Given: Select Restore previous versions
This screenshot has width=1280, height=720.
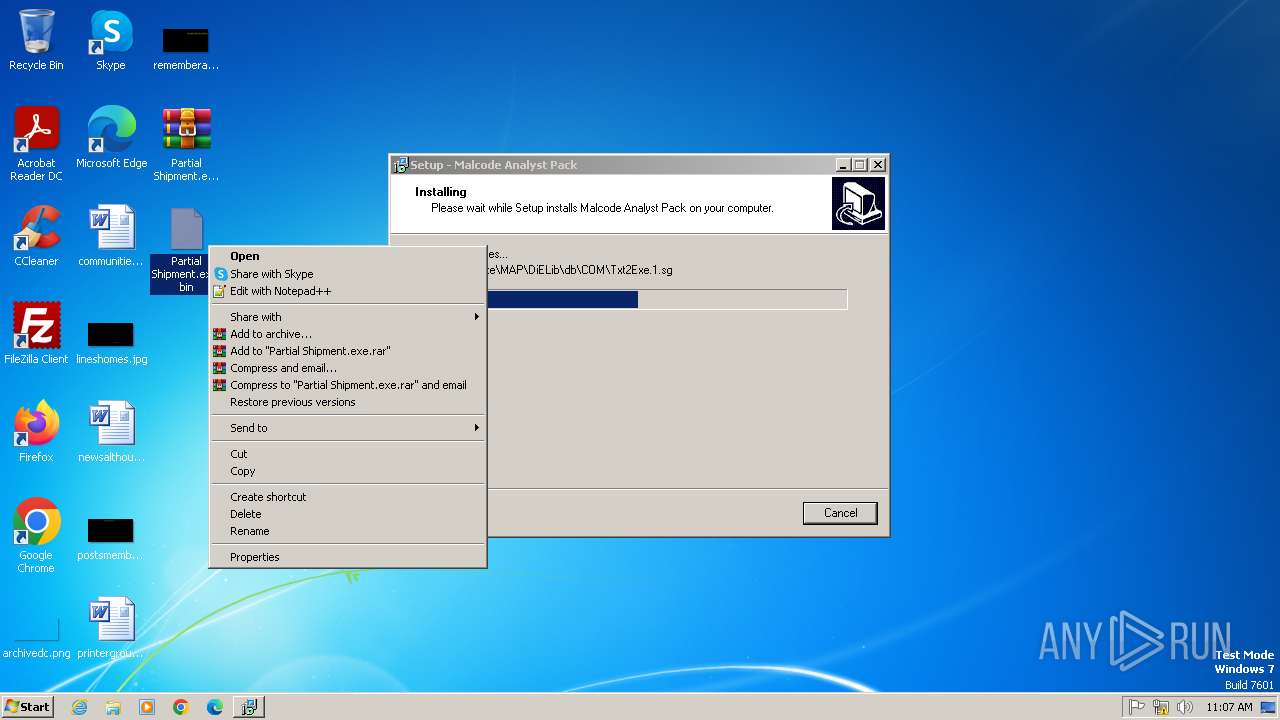Looking at the screenshot, I should tap(347, 402).
